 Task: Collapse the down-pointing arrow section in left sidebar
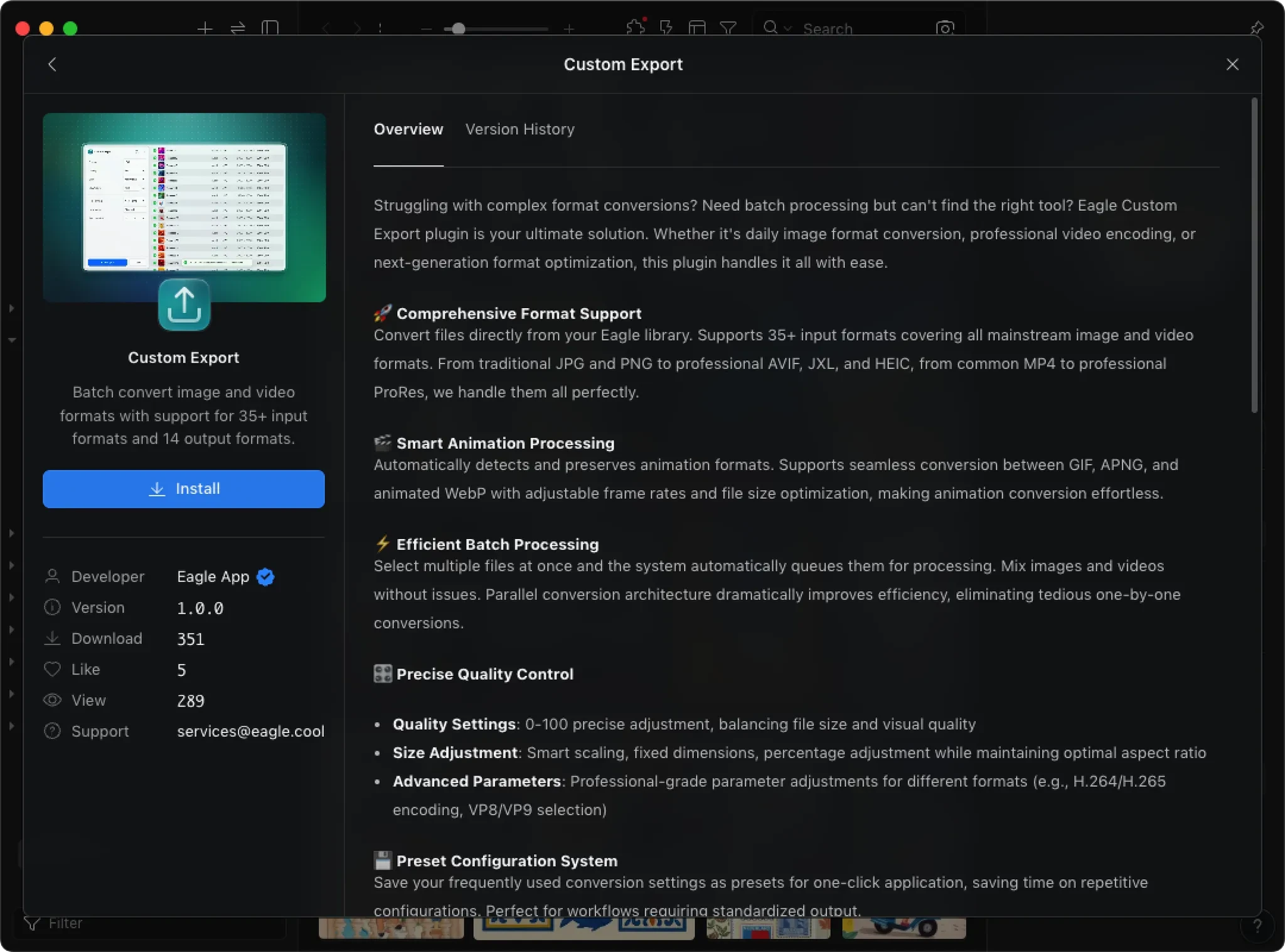11,340
